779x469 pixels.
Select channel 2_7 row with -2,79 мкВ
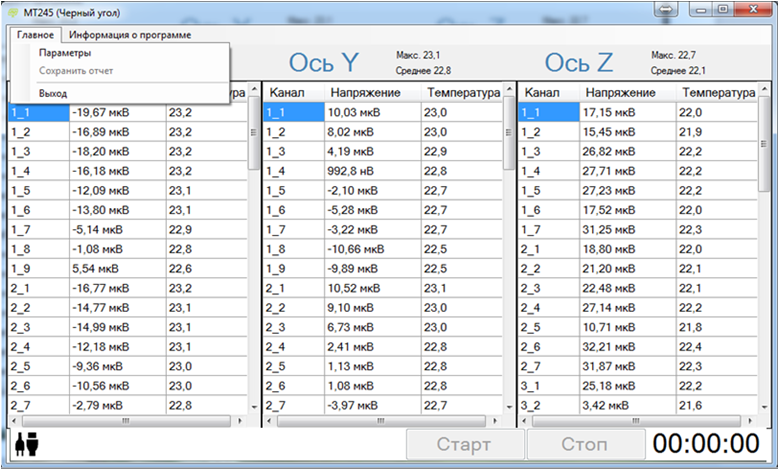click(39, 405)
